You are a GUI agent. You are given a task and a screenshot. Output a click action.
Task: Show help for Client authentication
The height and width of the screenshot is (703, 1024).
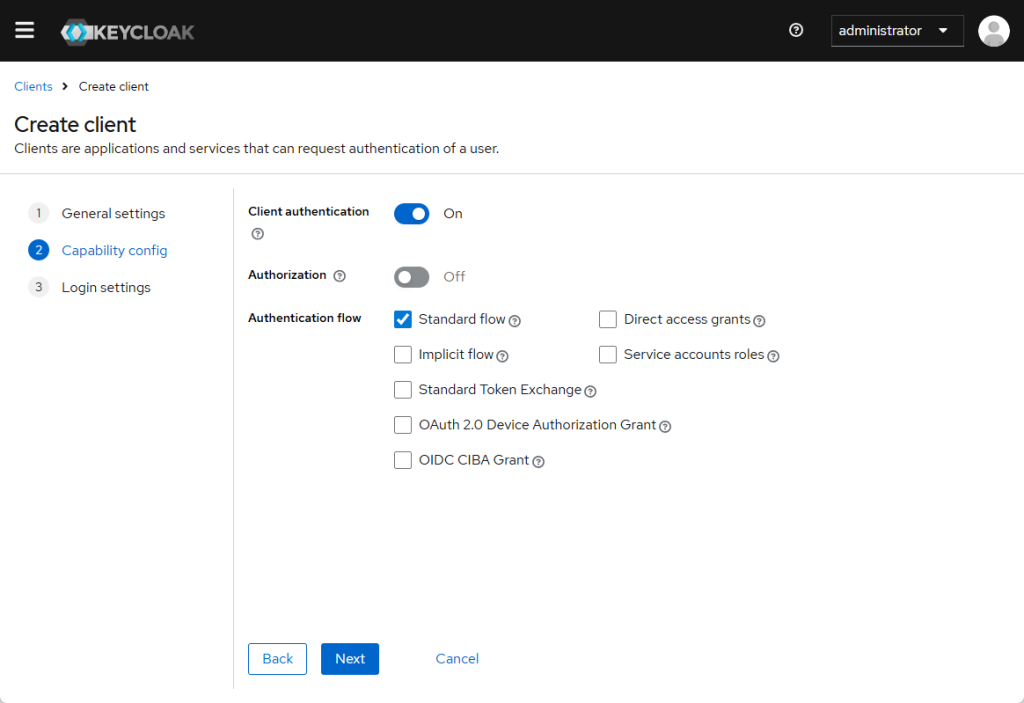258,234
